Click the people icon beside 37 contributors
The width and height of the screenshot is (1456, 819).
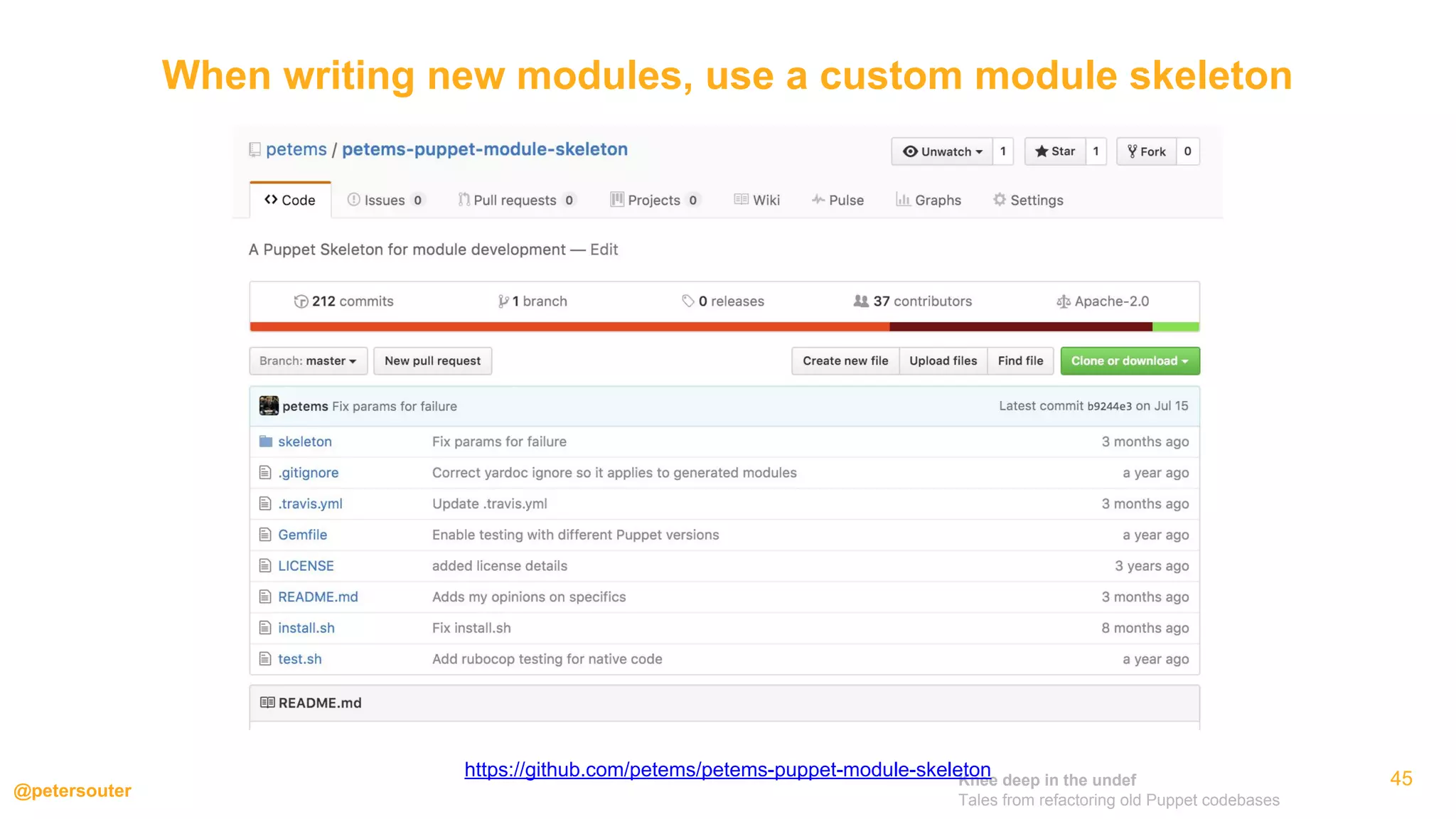click(861, 301)
